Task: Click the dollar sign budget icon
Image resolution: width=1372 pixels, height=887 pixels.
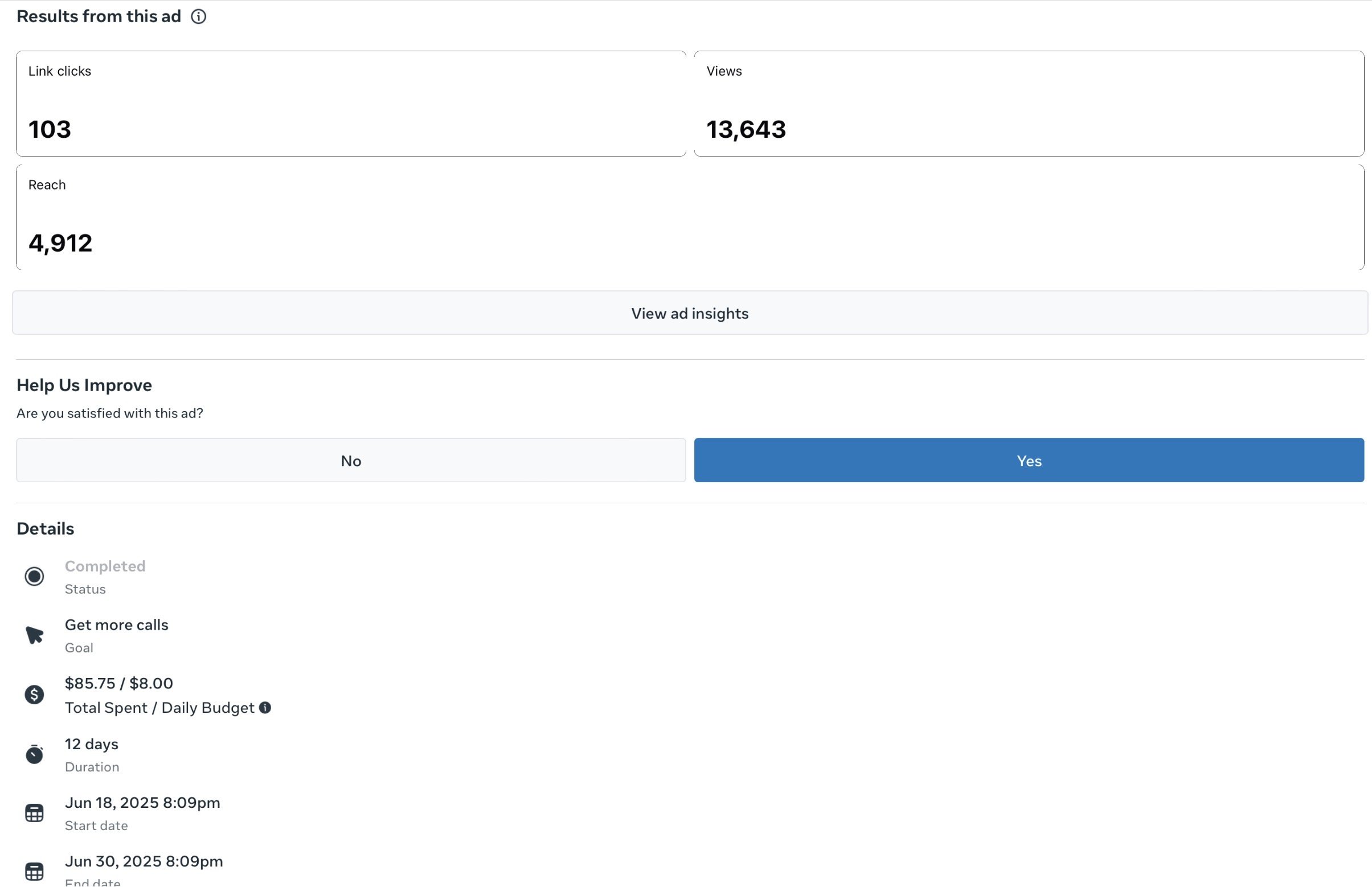Action: pyautogui.click(x=34, y=695)
